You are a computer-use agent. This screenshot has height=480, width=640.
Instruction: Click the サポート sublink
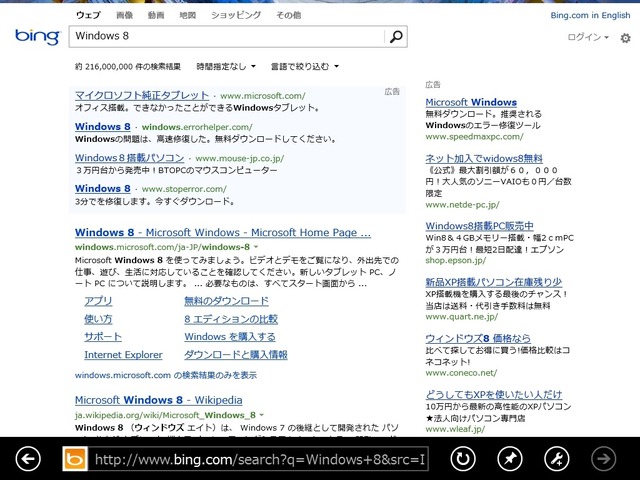(x=103, y=337)
